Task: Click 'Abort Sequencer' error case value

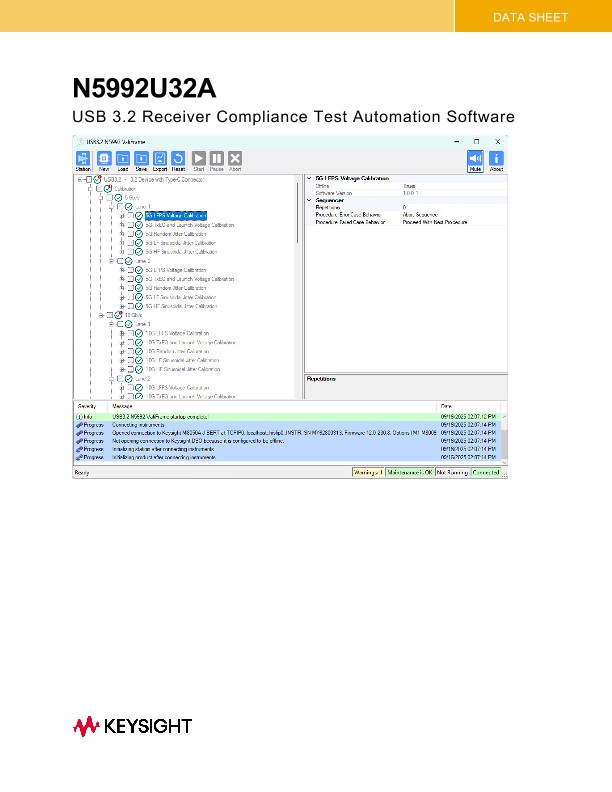Action: [x=454, y=215]
